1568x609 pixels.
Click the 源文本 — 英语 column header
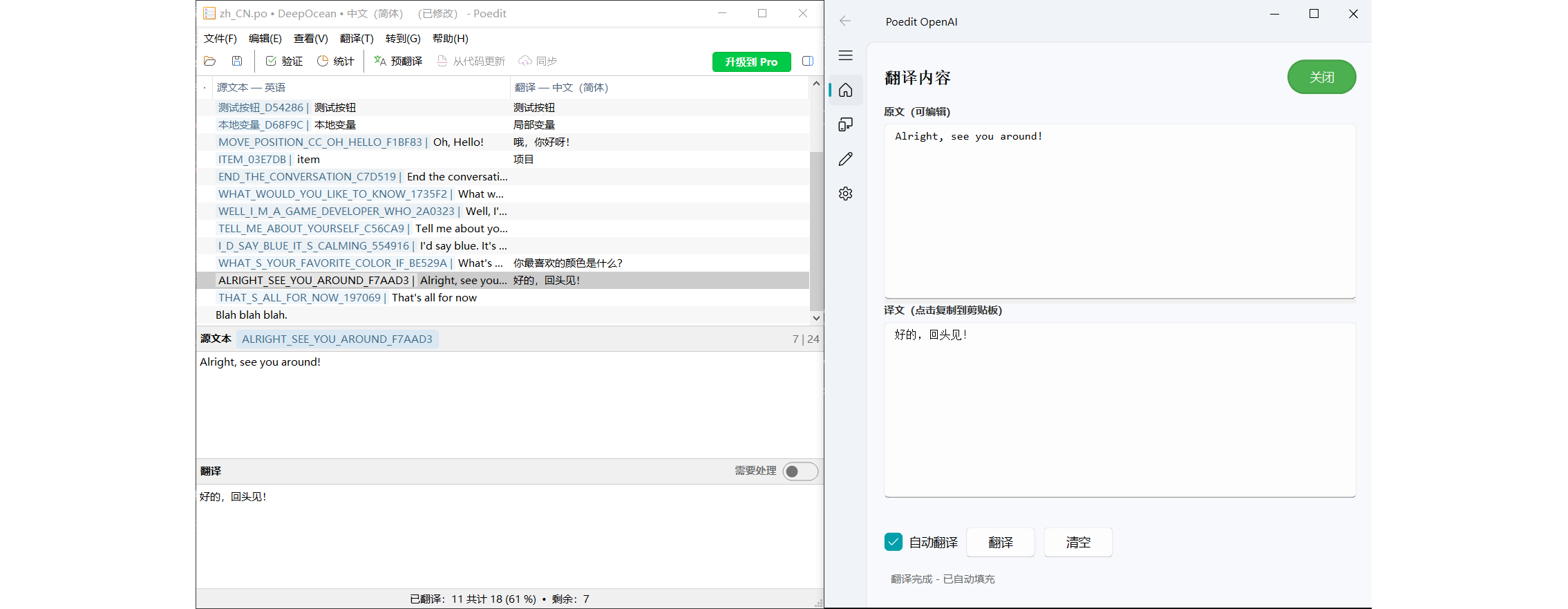361,88
